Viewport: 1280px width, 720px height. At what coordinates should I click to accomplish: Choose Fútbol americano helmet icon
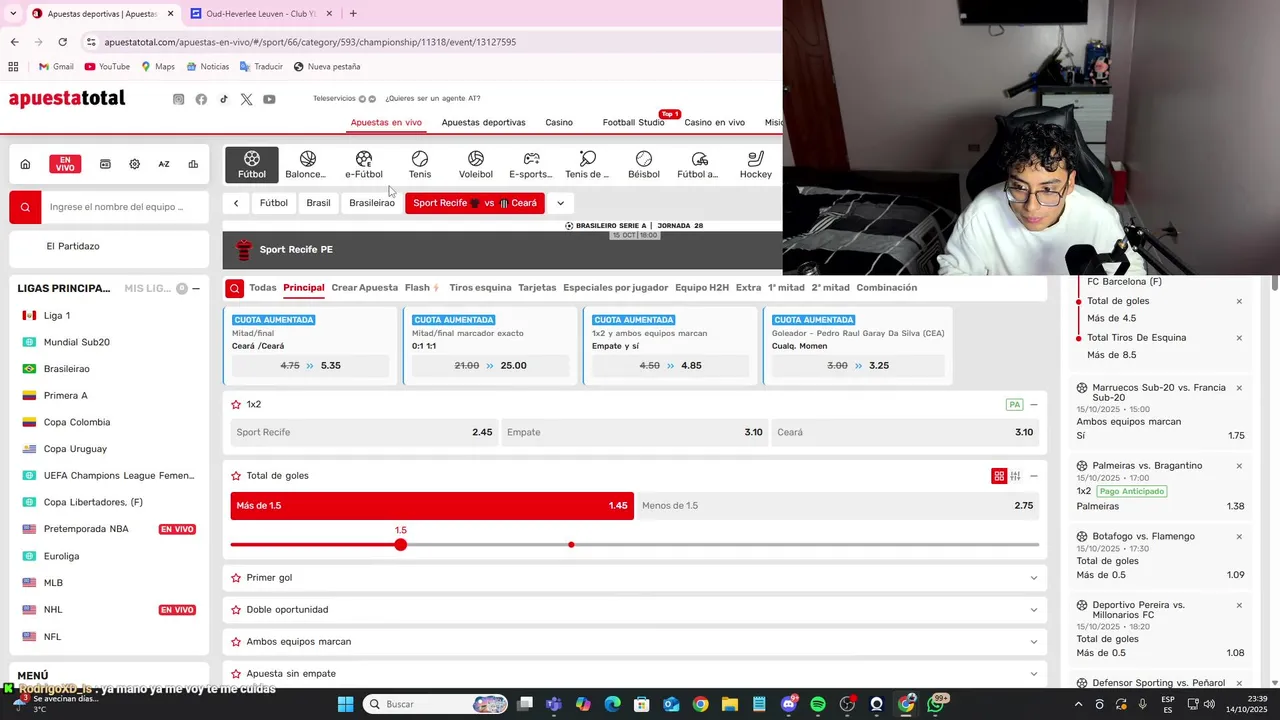(699, 165)
